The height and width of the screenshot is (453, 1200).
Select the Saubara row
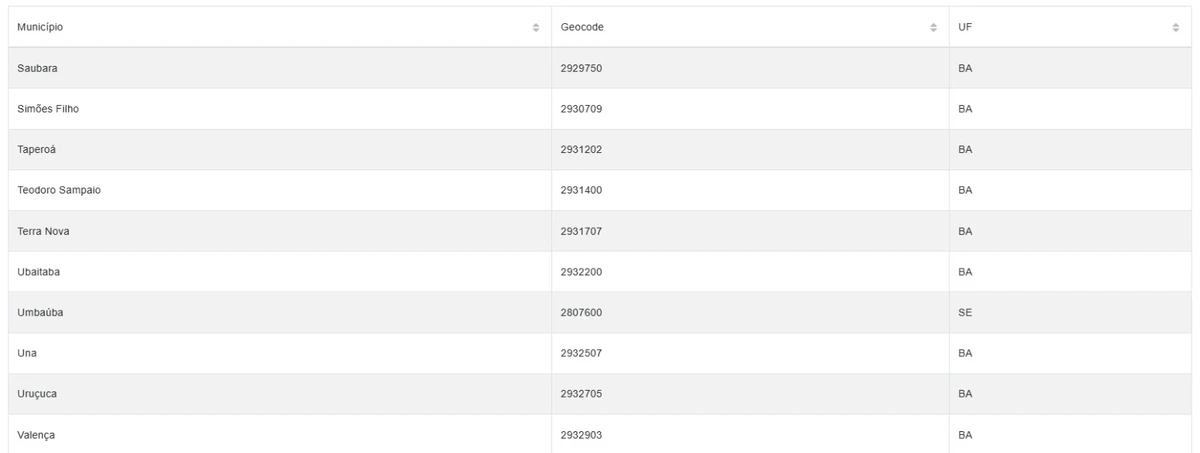(x=599, y=68)
